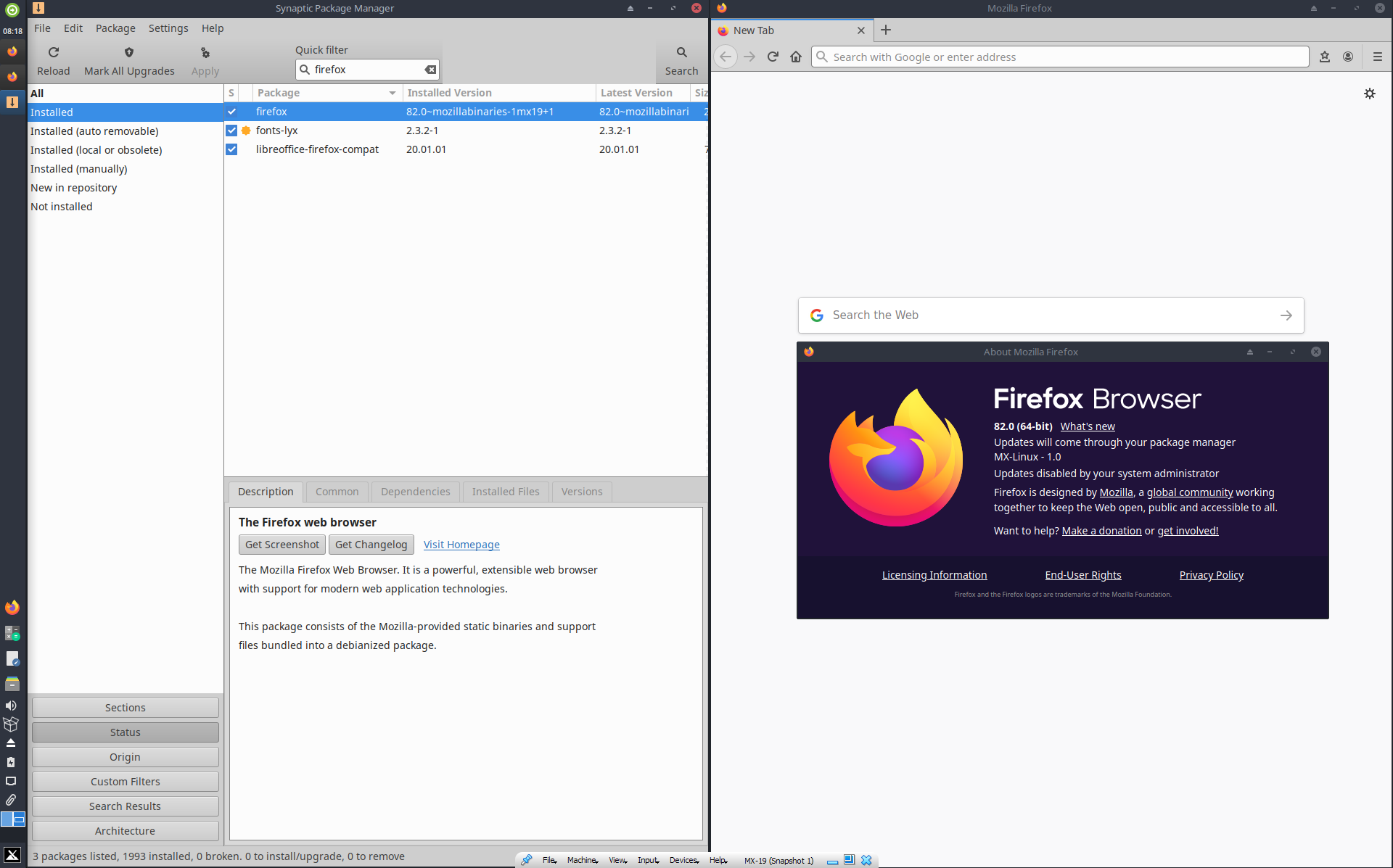Screen dimensions: 1393x868
Task: Click the Mark All Upgrades shield icon
Action: tap(129, 52)
